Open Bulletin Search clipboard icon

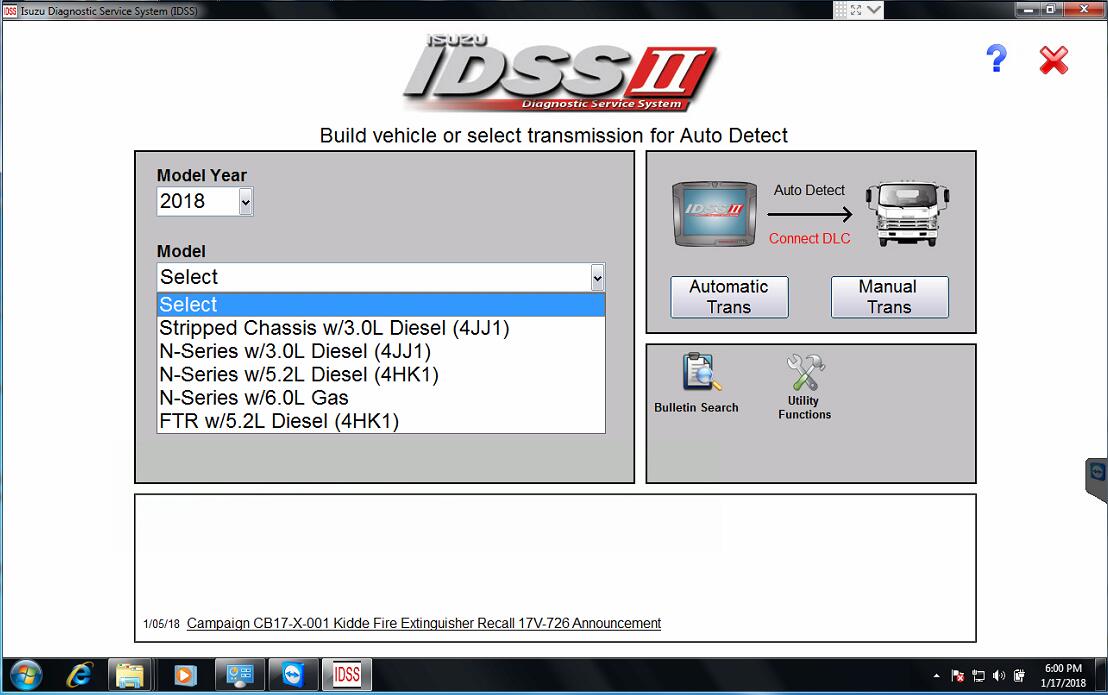pos(701,372)
